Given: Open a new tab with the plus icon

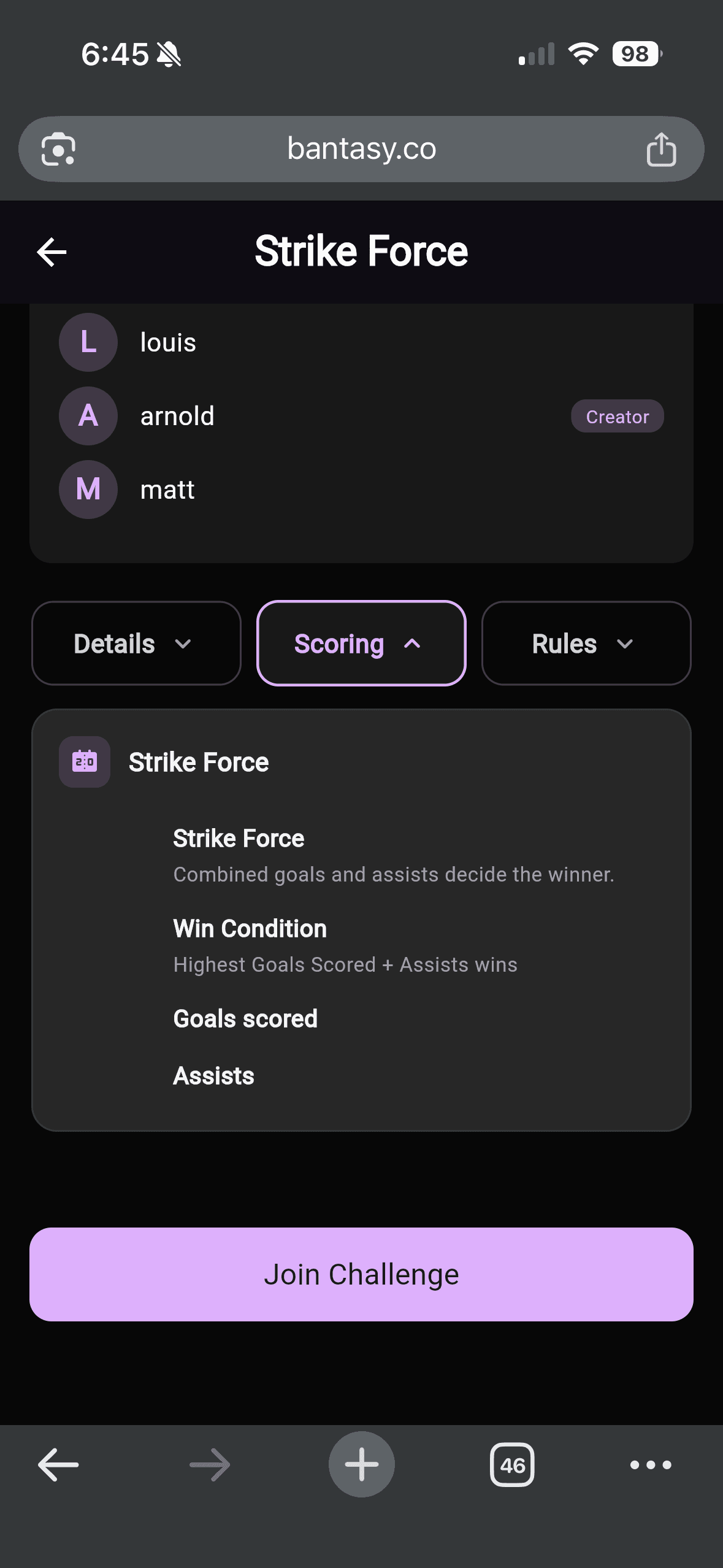Looking at the screenshot, I should 361,1465.
